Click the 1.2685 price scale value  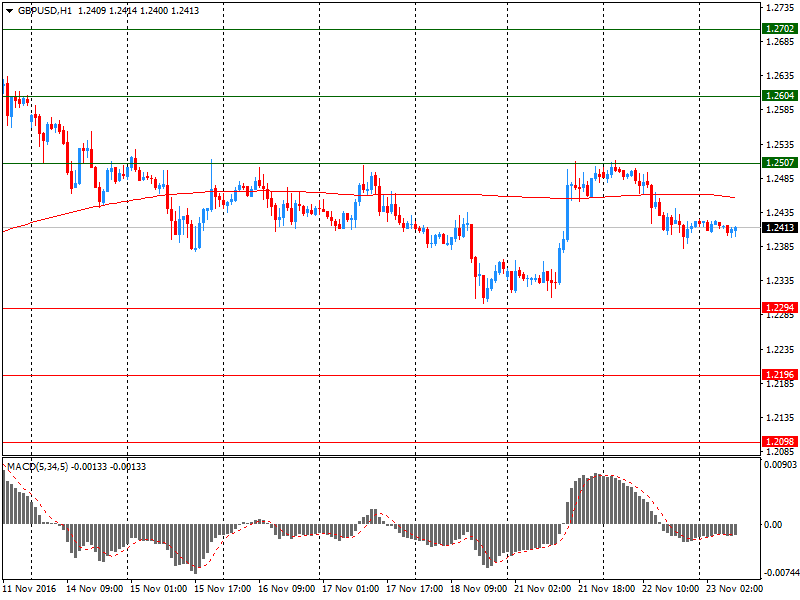(x=780, y=41)
